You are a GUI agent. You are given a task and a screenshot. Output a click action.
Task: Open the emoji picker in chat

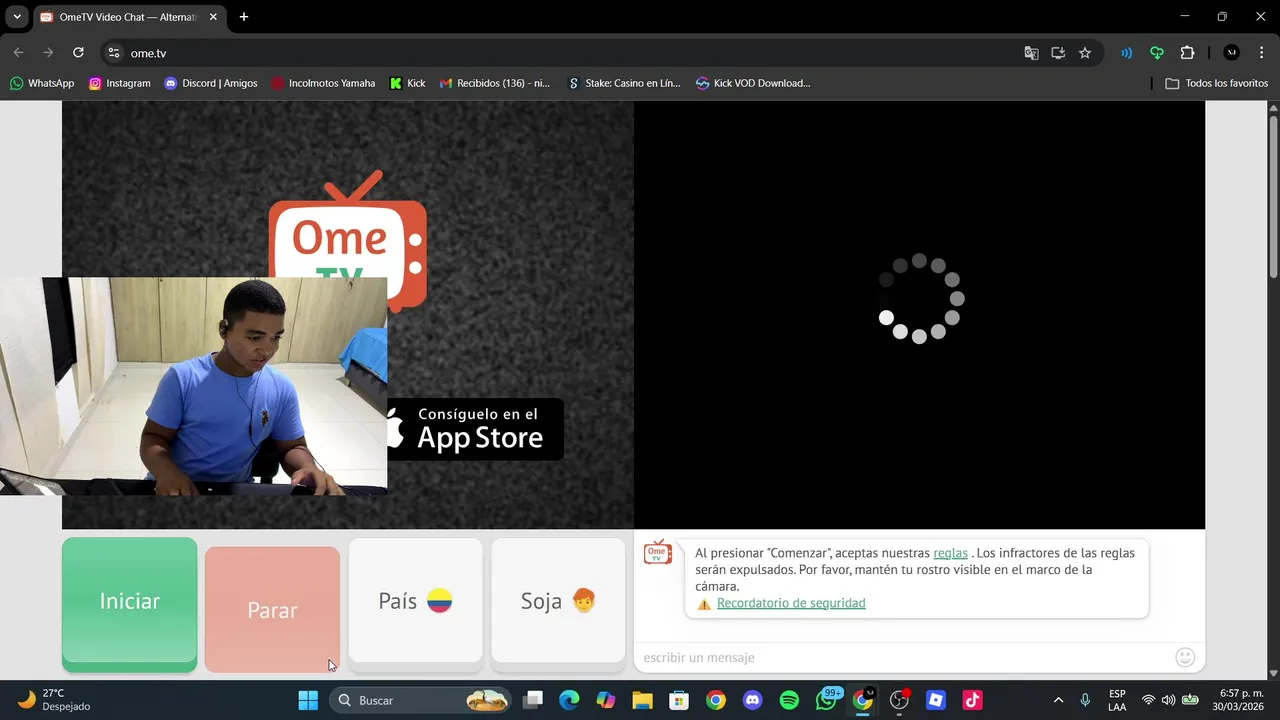click(x=1185, y=657)
